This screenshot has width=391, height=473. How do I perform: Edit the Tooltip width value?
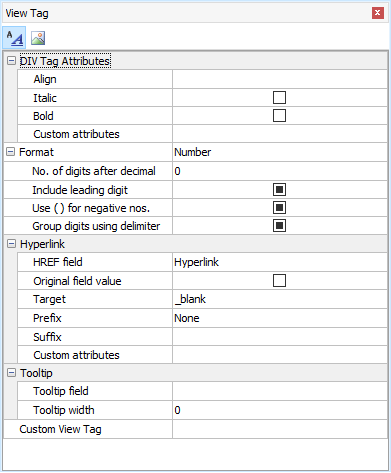[280, 410]
